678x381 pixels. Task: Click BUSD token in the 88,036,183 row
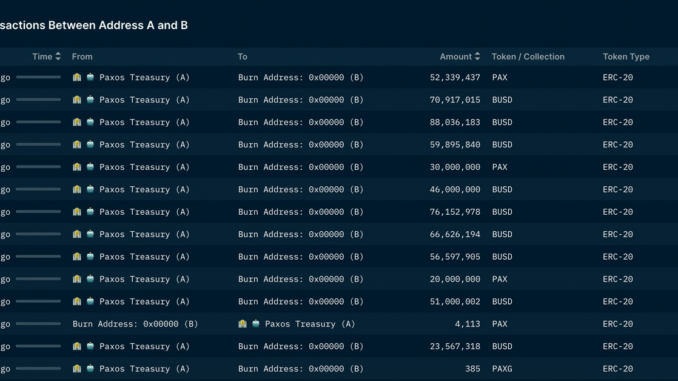point(502,122)
